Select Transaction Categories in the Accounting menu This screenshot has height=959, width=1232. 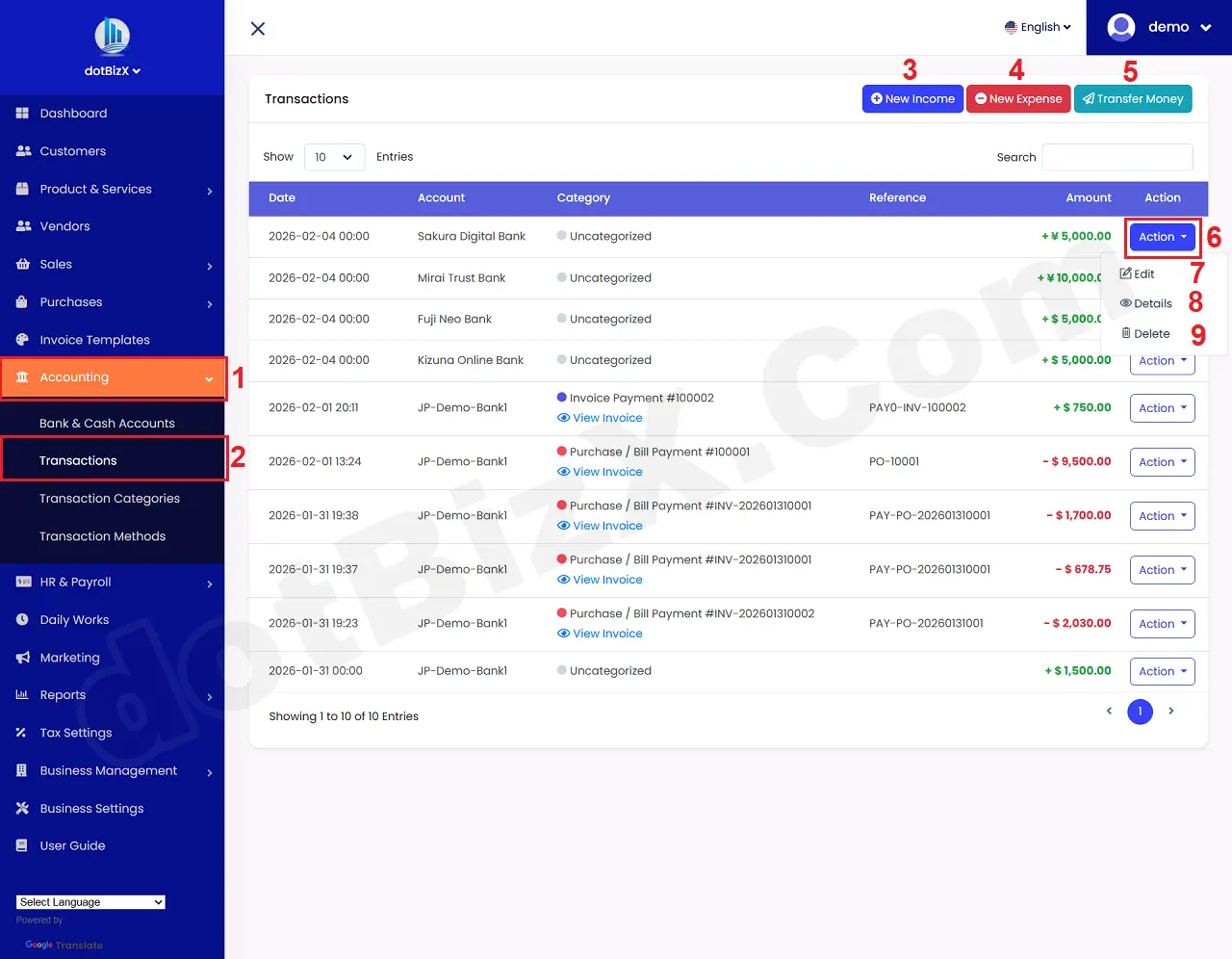(110, 498)
